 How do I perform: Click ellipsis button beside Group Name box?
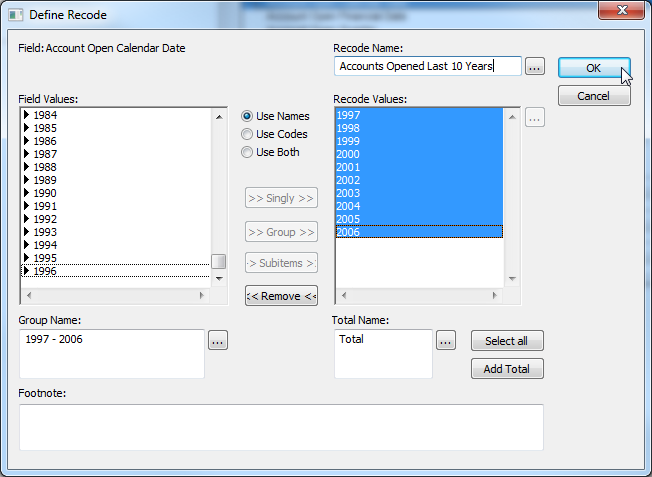(218, 341)
